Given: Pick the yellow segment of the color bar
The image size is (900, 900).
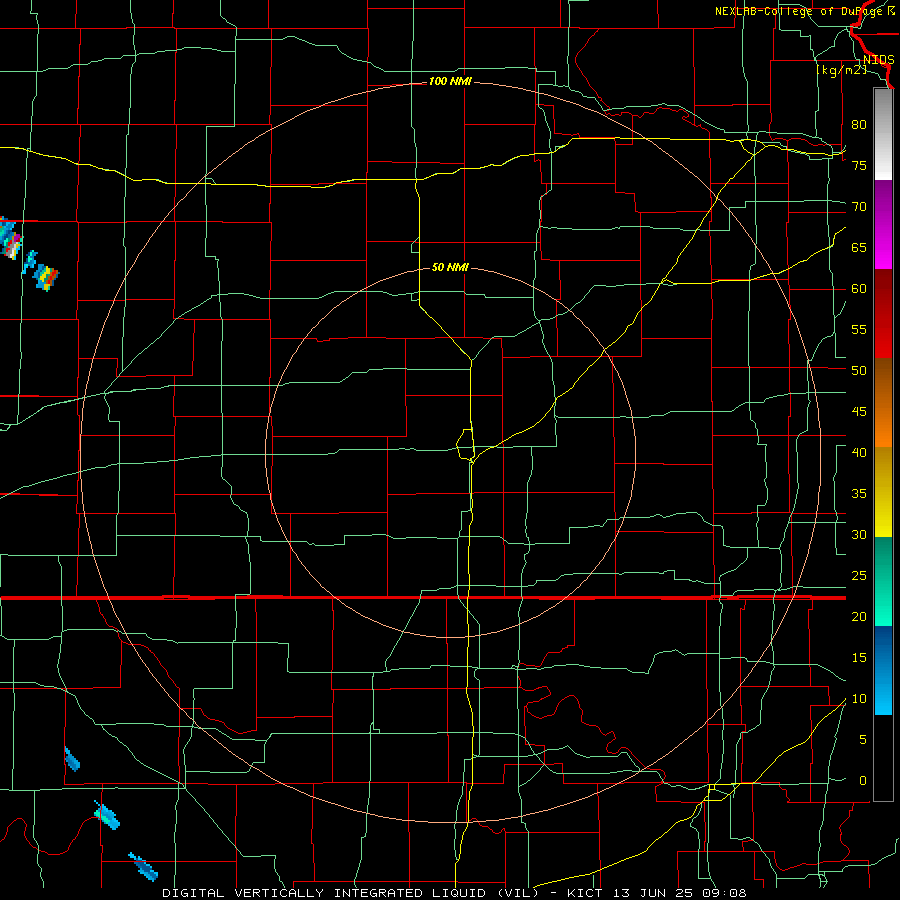Looking at the screenshot, I should point(883,492).
